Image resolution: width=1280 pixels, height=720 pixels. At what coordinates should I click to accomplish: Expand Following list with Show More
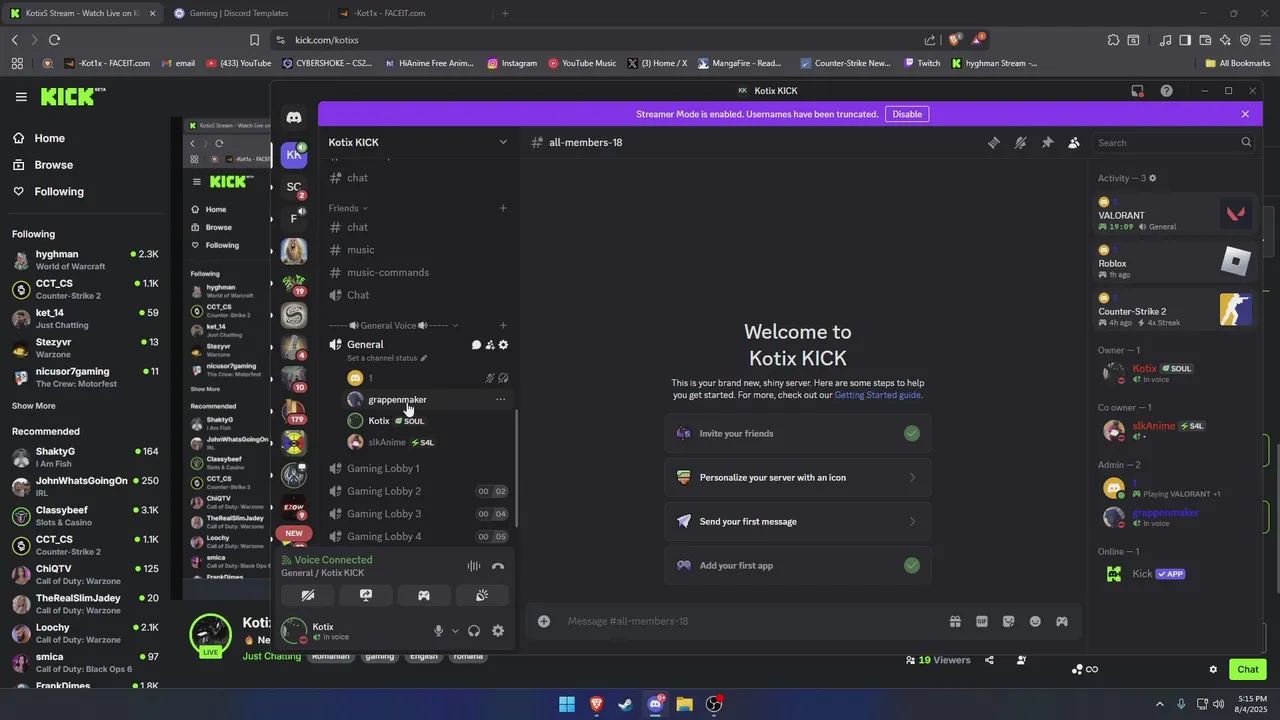34,406
